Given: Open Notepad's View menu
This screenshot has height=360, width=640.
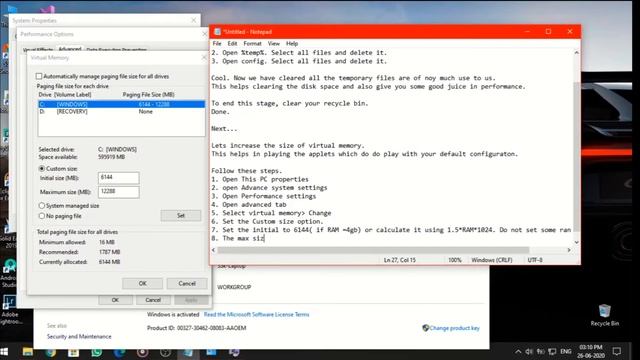Looking at the screenshot, I should [x=273, y=43].
